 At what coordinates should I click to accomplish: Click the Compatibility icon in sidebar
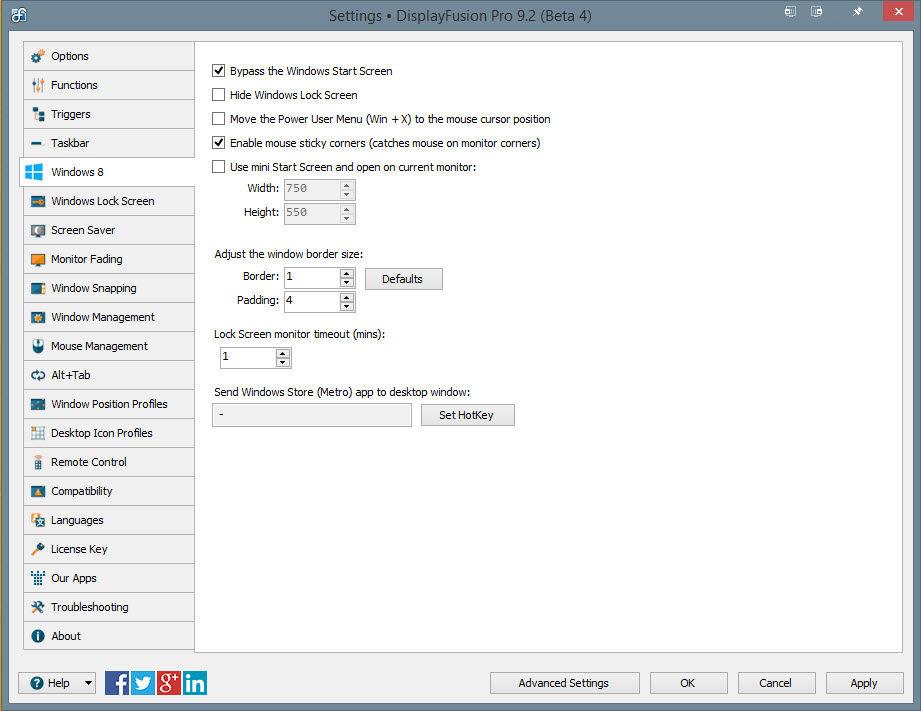38,491
